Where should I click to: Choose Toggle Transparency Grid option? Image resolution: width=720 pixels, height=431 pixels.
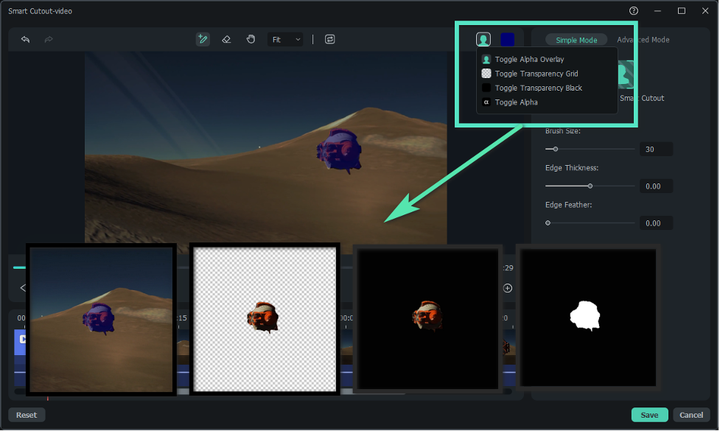pos(535,74)
